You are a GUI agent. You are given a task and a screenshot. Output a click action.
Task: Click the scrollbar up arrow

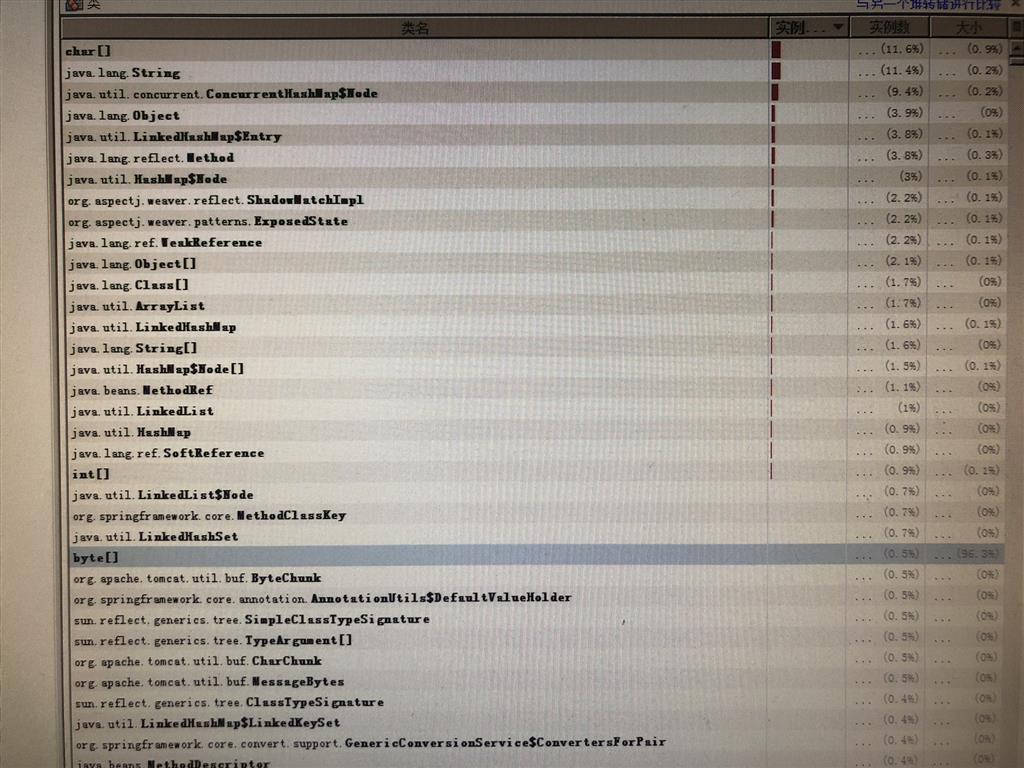(1016, 48)
